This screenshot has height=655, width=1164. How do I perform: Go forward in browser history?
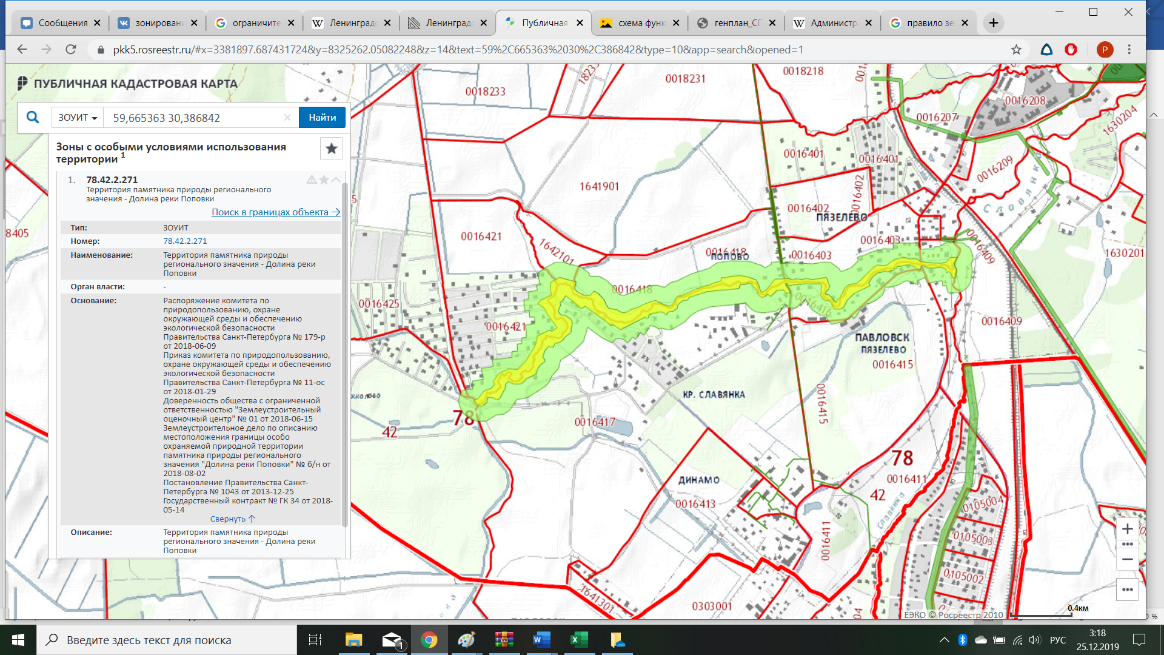coord(46,50)
